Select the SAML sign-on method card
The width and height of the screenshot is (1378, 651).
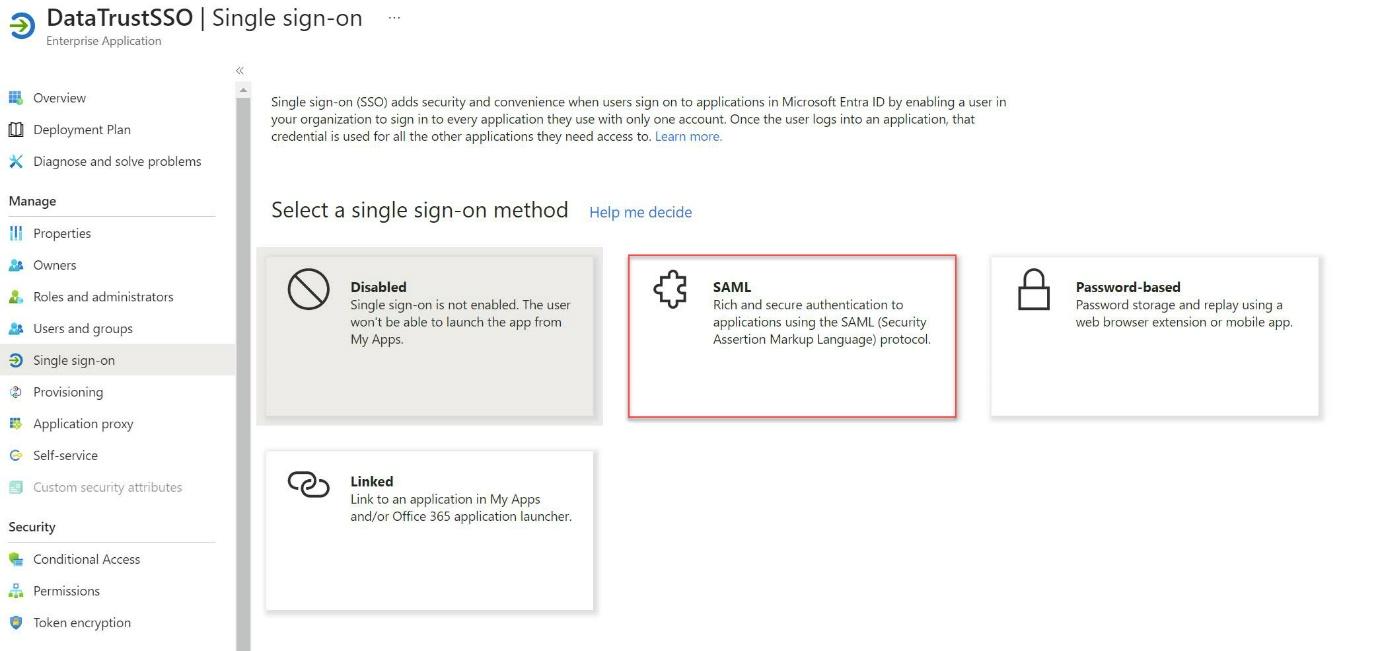[792, 336]
